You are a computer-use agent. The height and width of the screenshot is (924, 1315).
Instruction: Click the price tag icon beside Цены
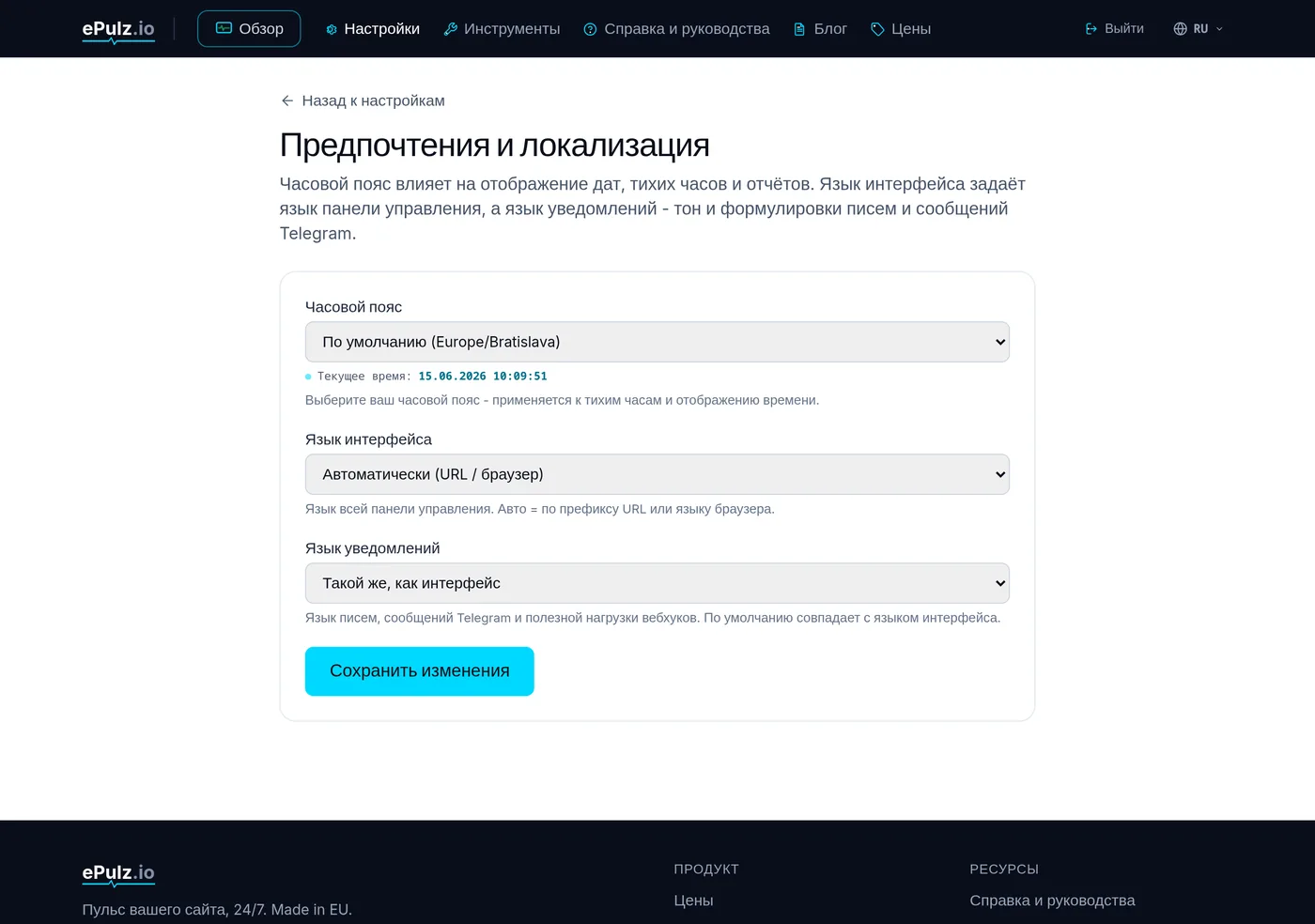click(x=877, y=29)
